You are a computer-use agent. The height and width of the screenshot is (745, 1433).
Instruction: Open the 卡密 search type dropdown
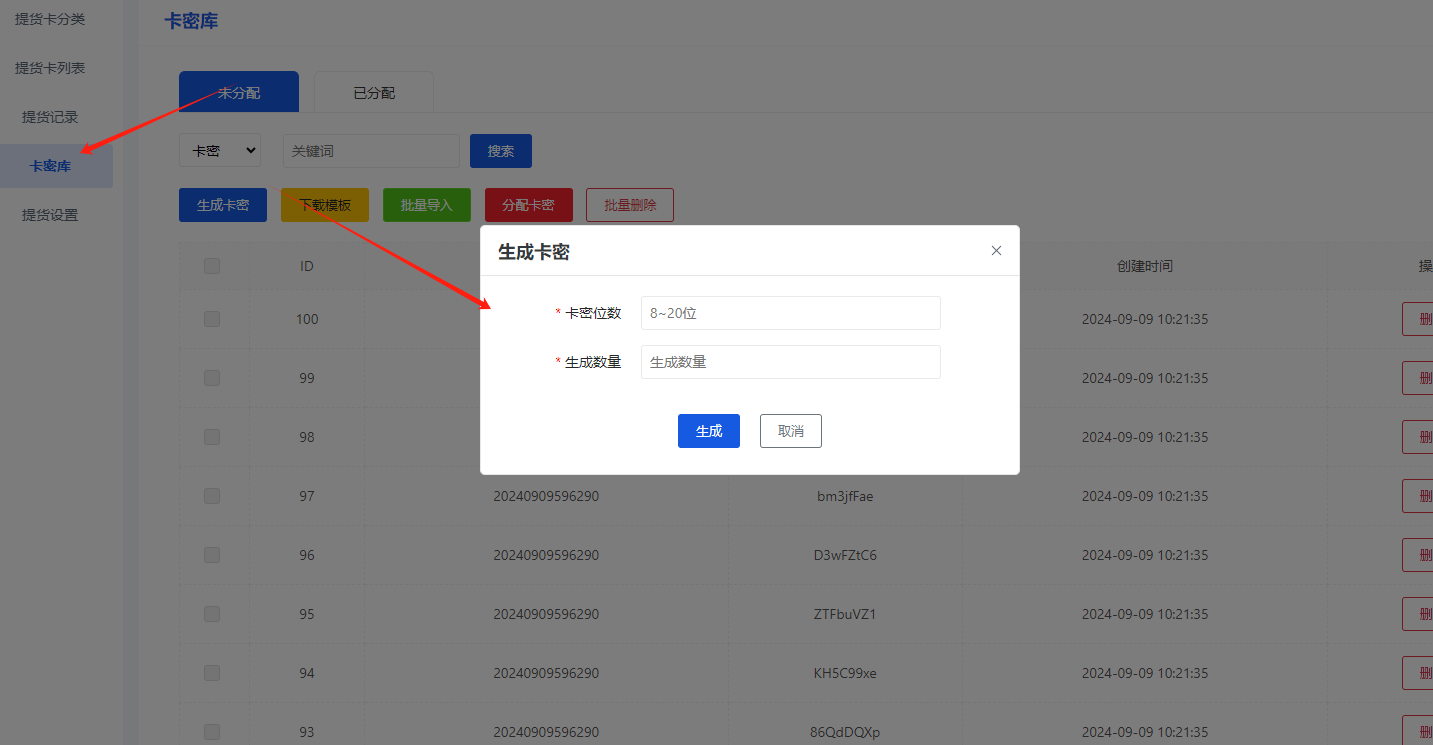220,150
